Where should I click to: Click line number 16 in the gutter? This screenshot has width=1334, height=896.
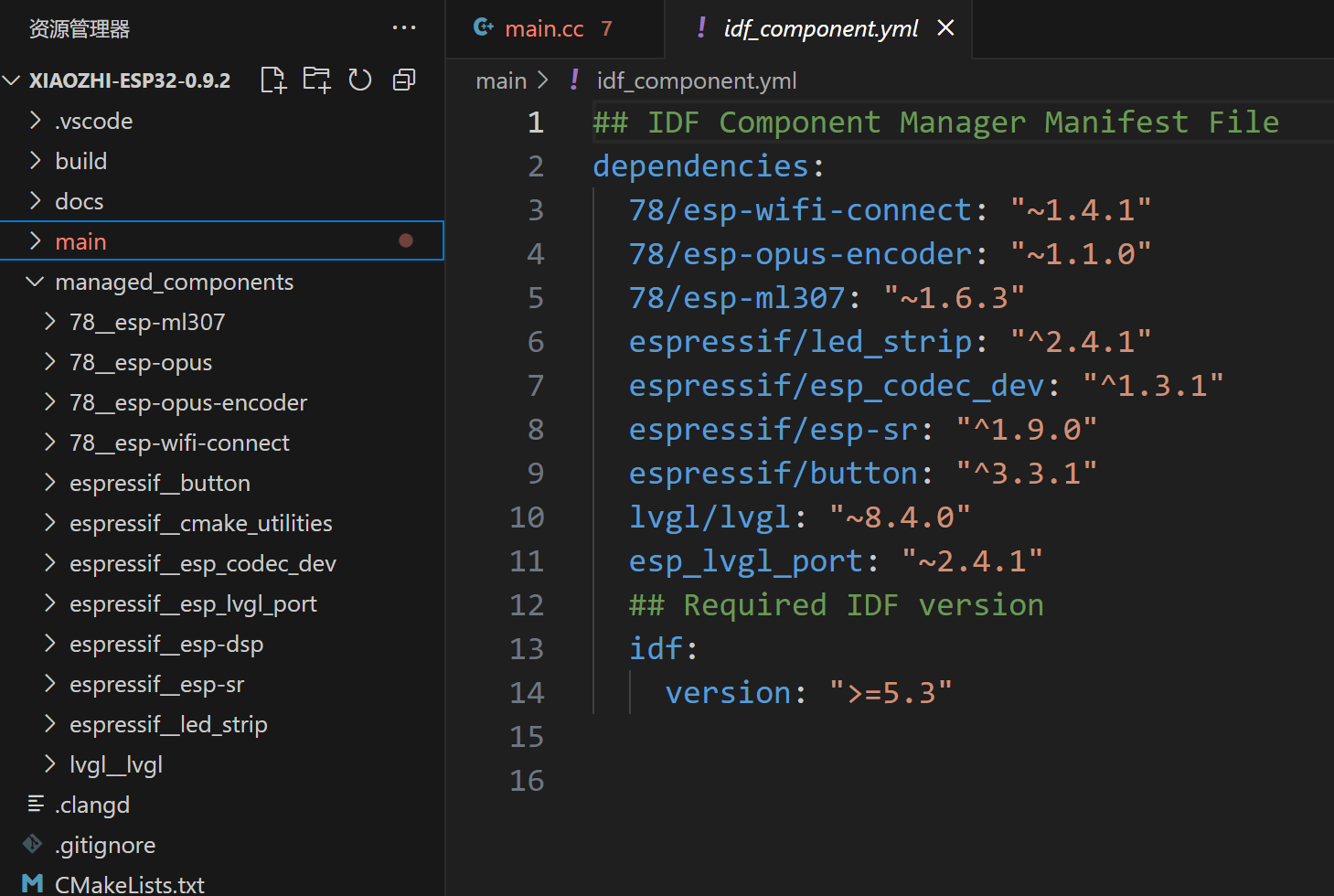click(527, 781)
